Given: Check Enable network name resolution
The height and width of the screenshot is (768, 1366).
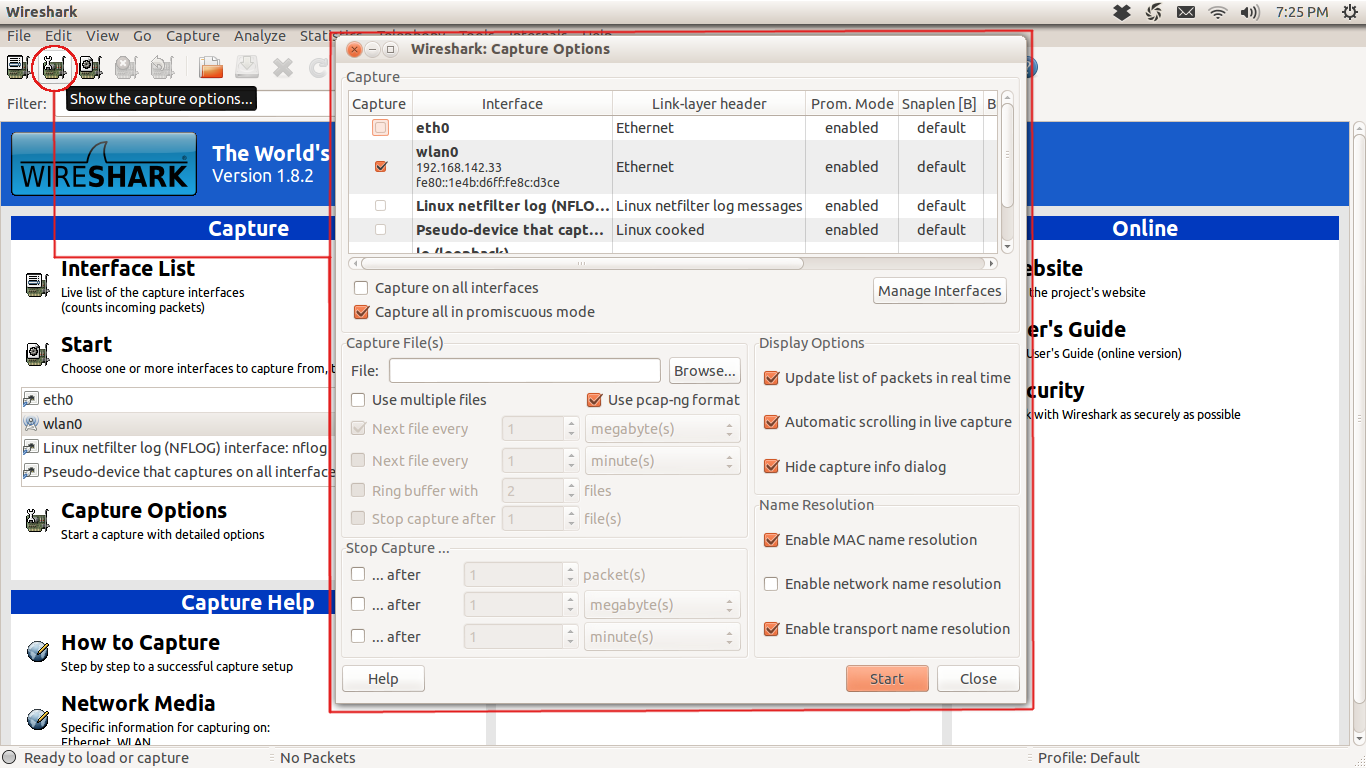Looking at the screenshot, I should 771,584.
